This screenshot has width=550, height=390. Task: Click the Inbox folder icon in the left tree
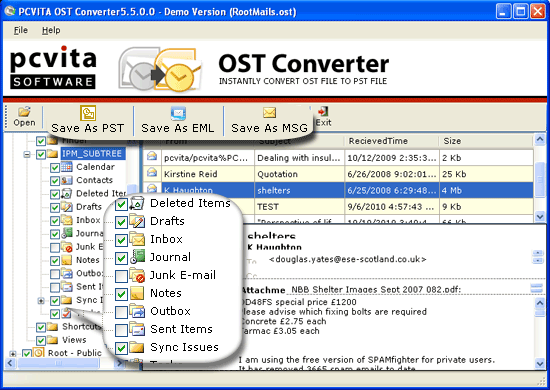pyautogui.click(x=67, y=220)
